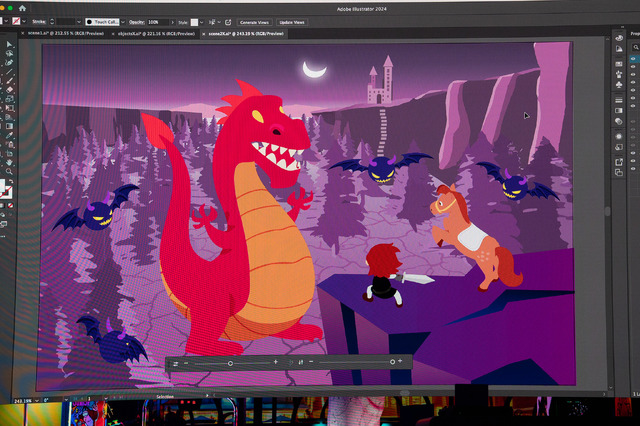The height and width of the screenshot is (426, 640).
Task: Switch to the objects.ai document tab
Action: pos(156,33)
